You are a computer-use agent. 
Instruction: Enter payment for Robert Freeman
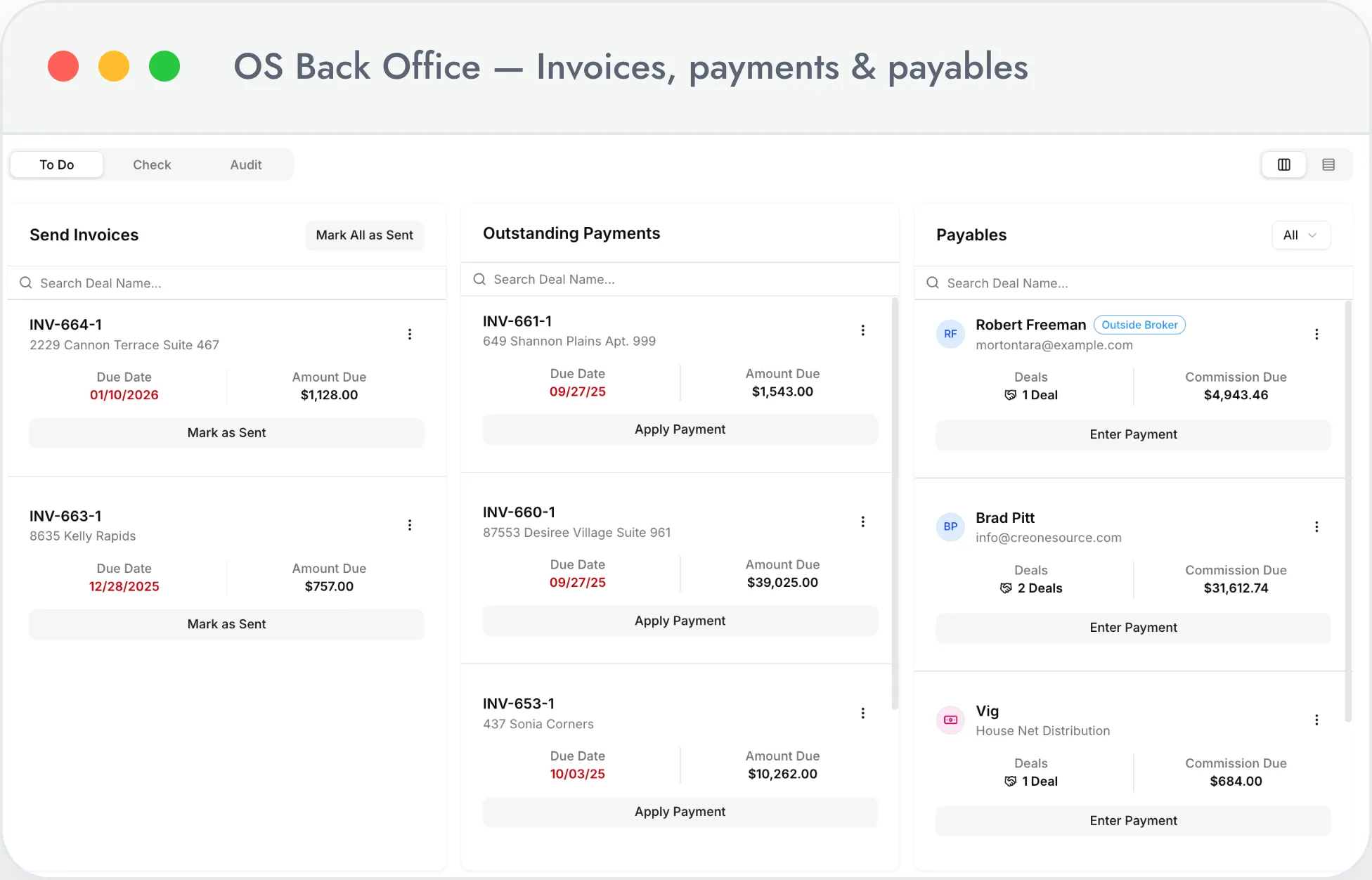1133,434
